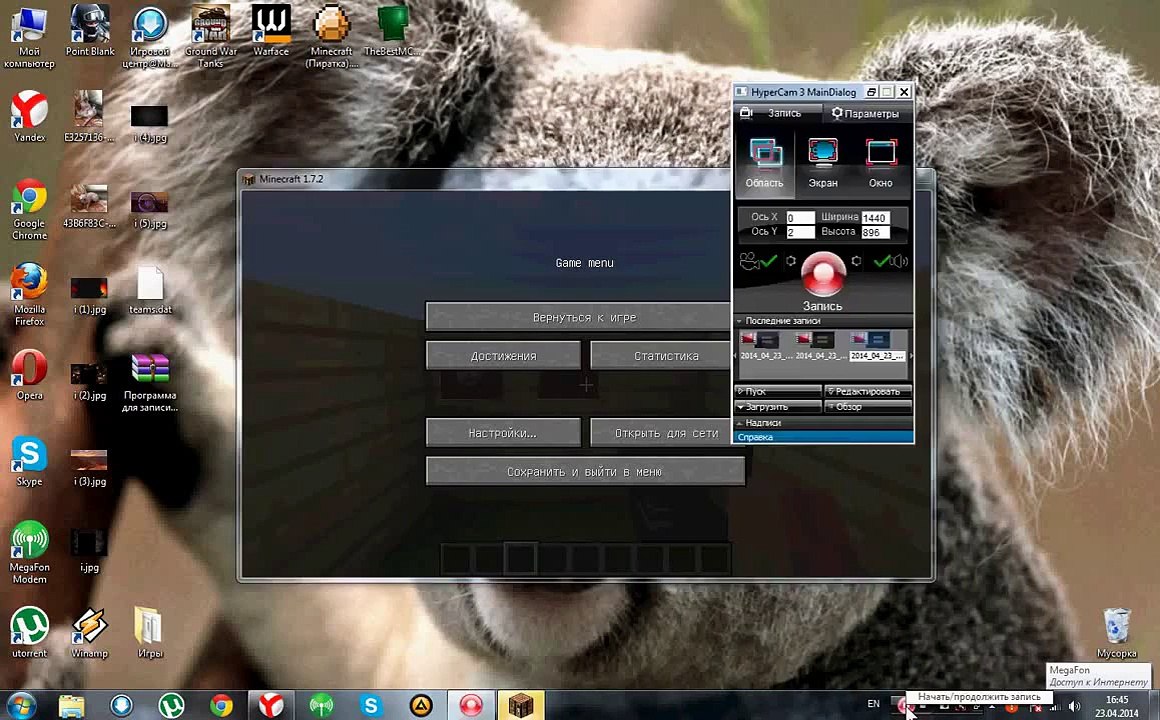This screenshot has width=1160, height=720.
Task: Select the highlighted recording thumbnail in recent list
Action: click(877, 346)
